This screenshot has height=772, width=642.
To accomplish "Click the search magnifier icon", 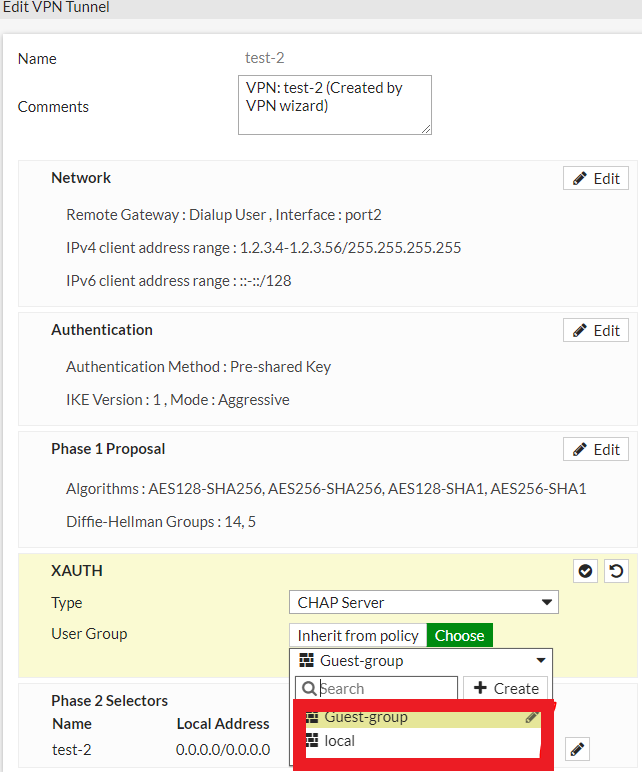I will (x=309, y=689).
